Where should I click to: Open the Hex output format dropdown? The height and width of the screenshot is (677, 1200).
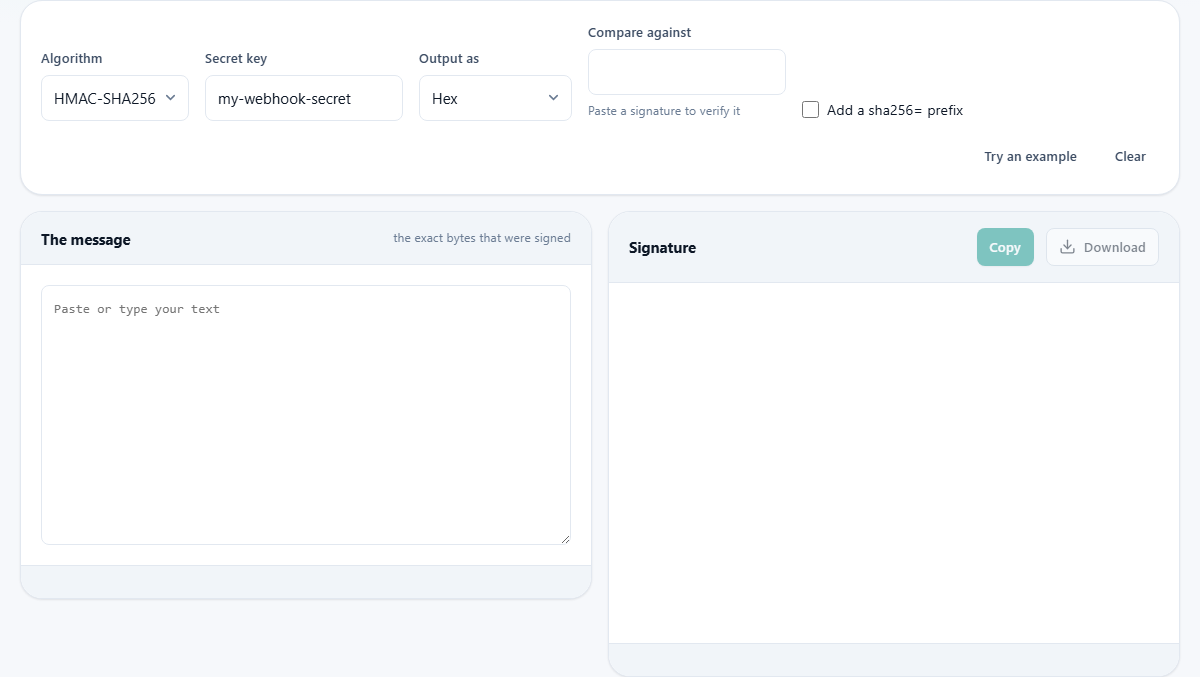point(495,98)
